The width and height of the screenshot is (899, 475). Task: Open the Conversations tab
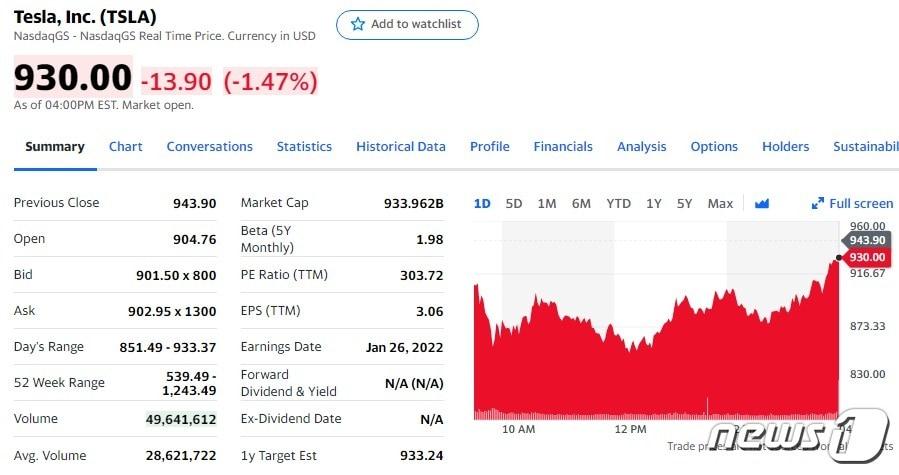tap(209, 146)
